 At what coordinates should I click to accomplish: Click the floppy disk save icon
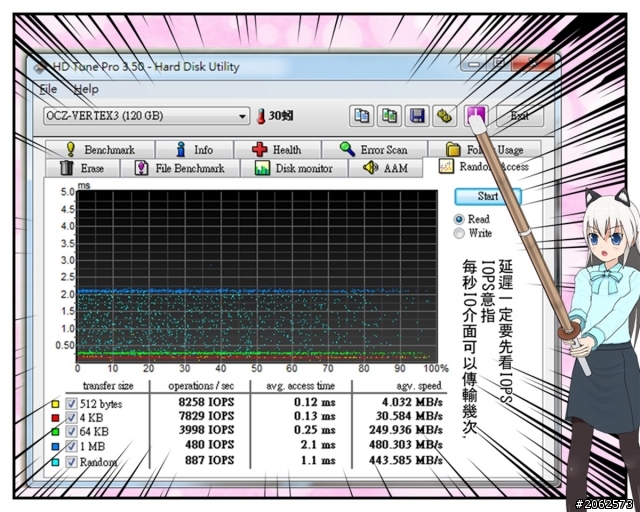[417, 116]
